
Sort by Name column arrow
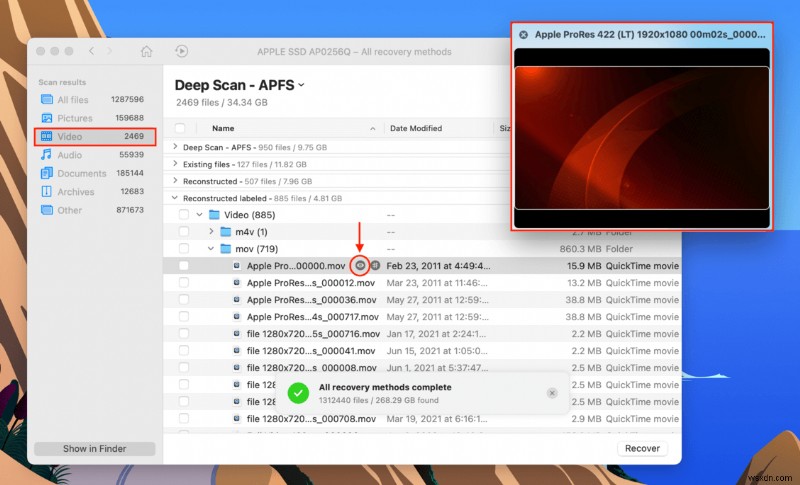pyautogui.click(x=372, y=129)
